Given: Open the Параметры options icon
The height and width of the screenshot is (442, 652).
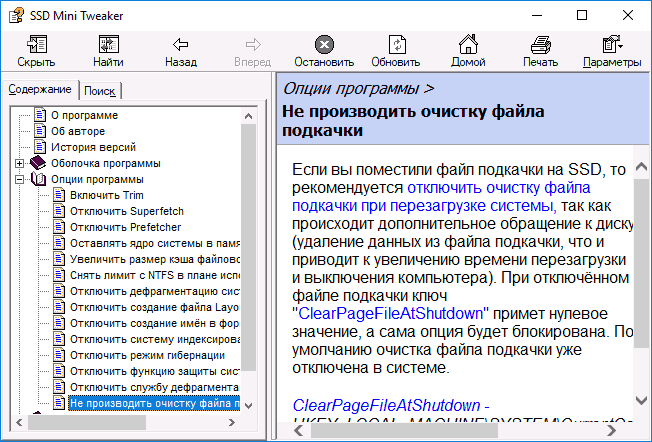Looking at the screenshot, I should (x=612, y=44).
